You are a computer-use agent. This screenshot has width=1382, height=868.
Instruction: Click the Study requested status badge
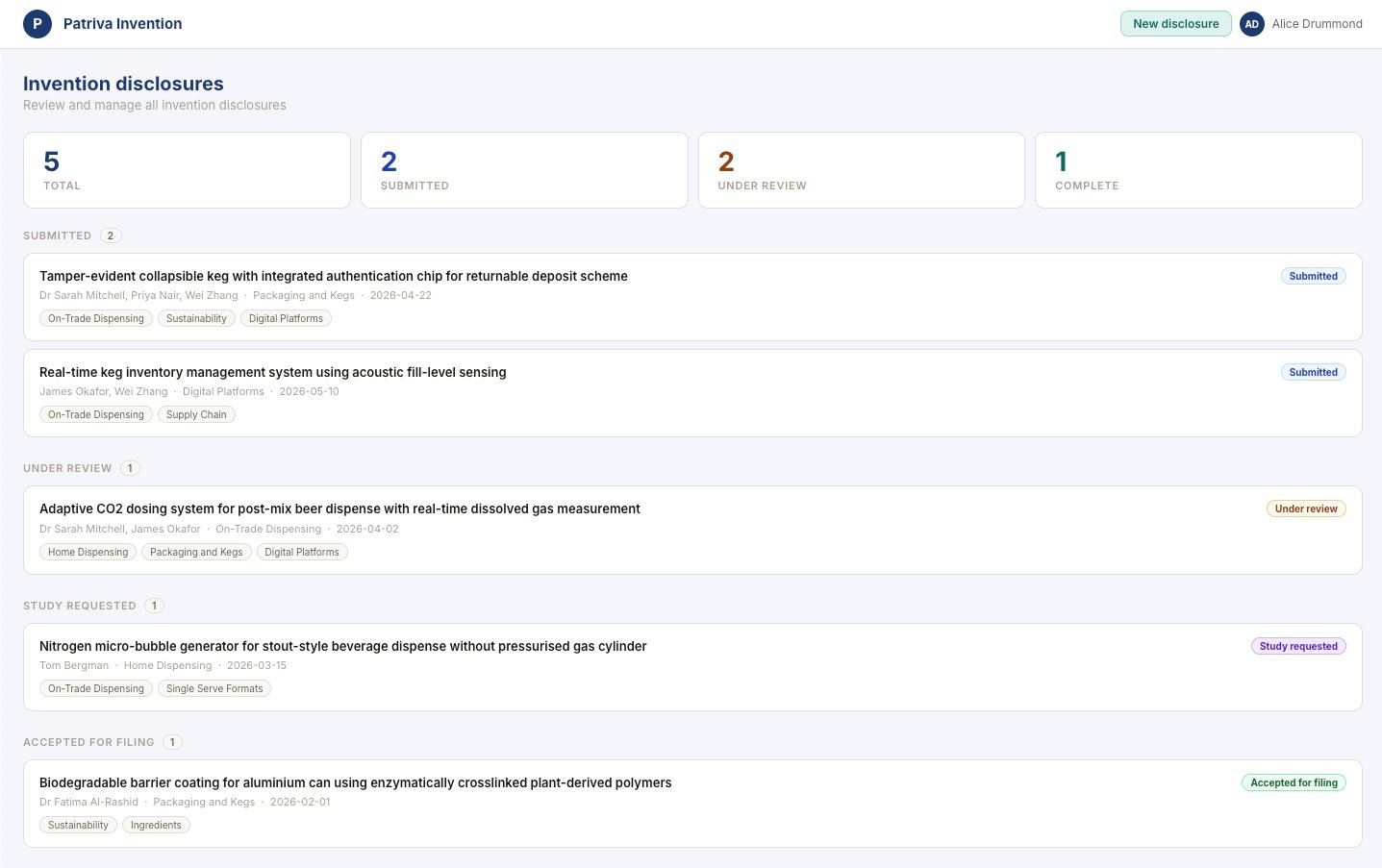(x=1298, y=646)
